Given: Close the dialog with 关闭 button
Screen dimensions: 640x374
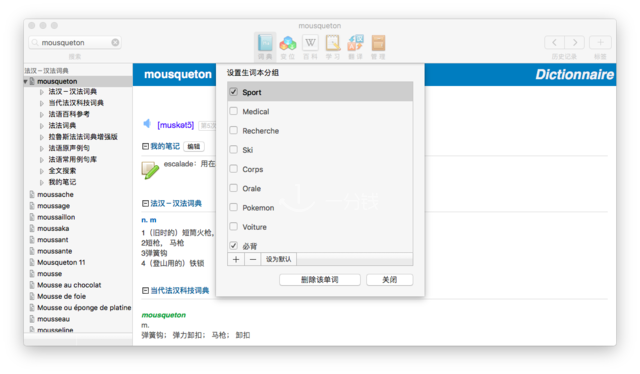Looking at the screenshot, I should point(389,280).
